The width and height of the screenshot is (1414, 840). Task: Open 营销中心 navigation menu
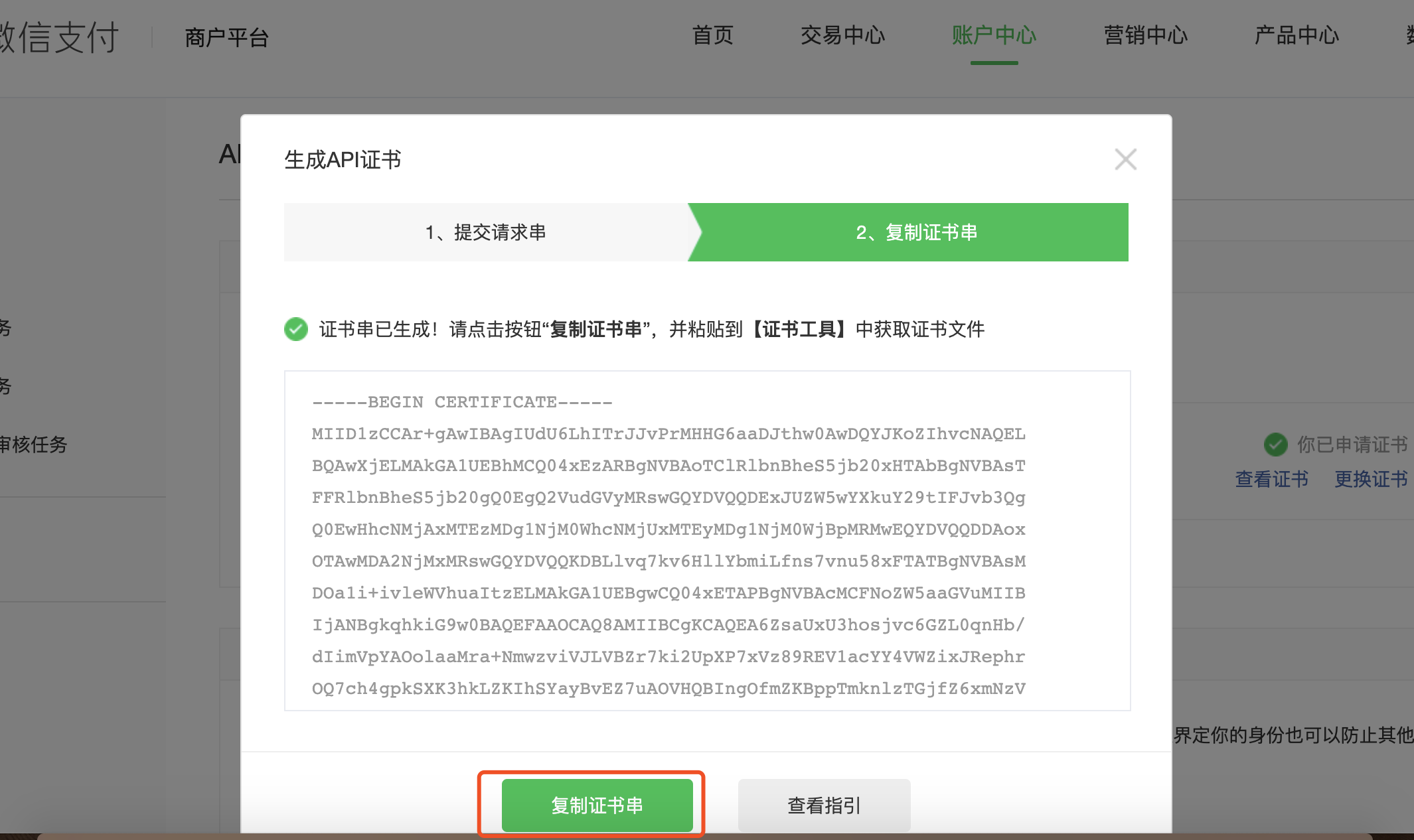(1145, 35)
